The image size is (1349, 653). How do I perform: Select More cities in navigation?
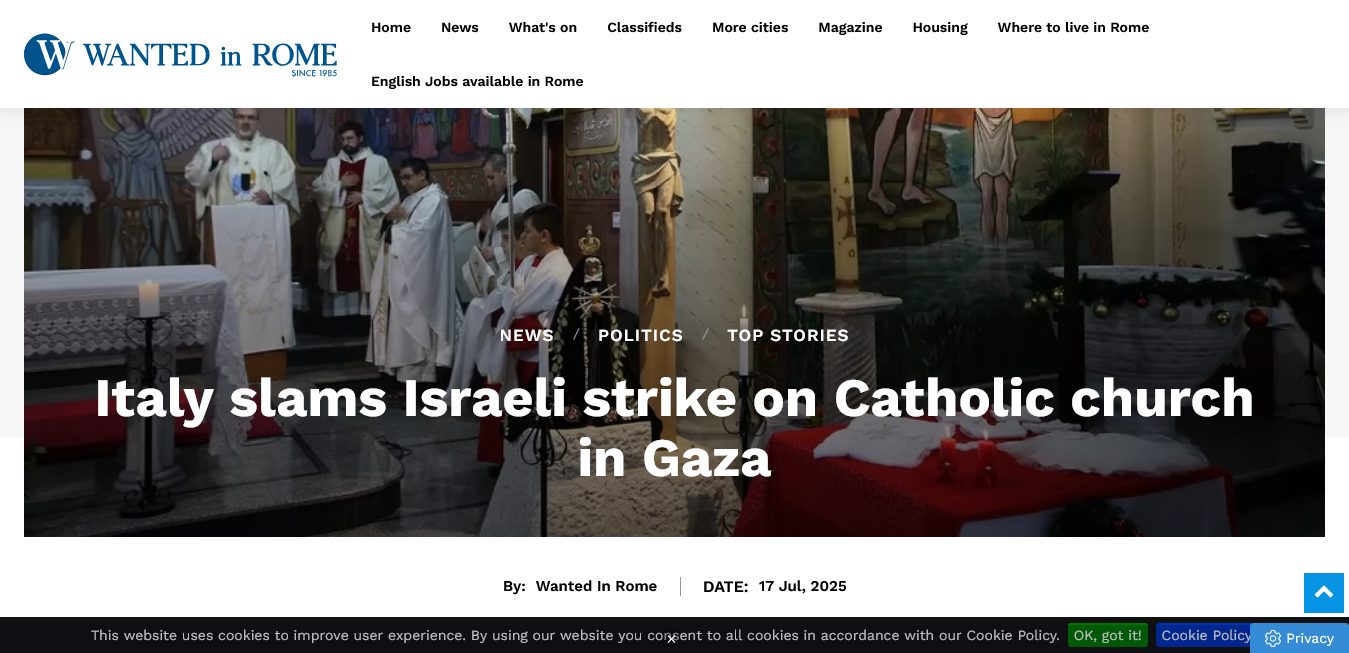point(750,27)
